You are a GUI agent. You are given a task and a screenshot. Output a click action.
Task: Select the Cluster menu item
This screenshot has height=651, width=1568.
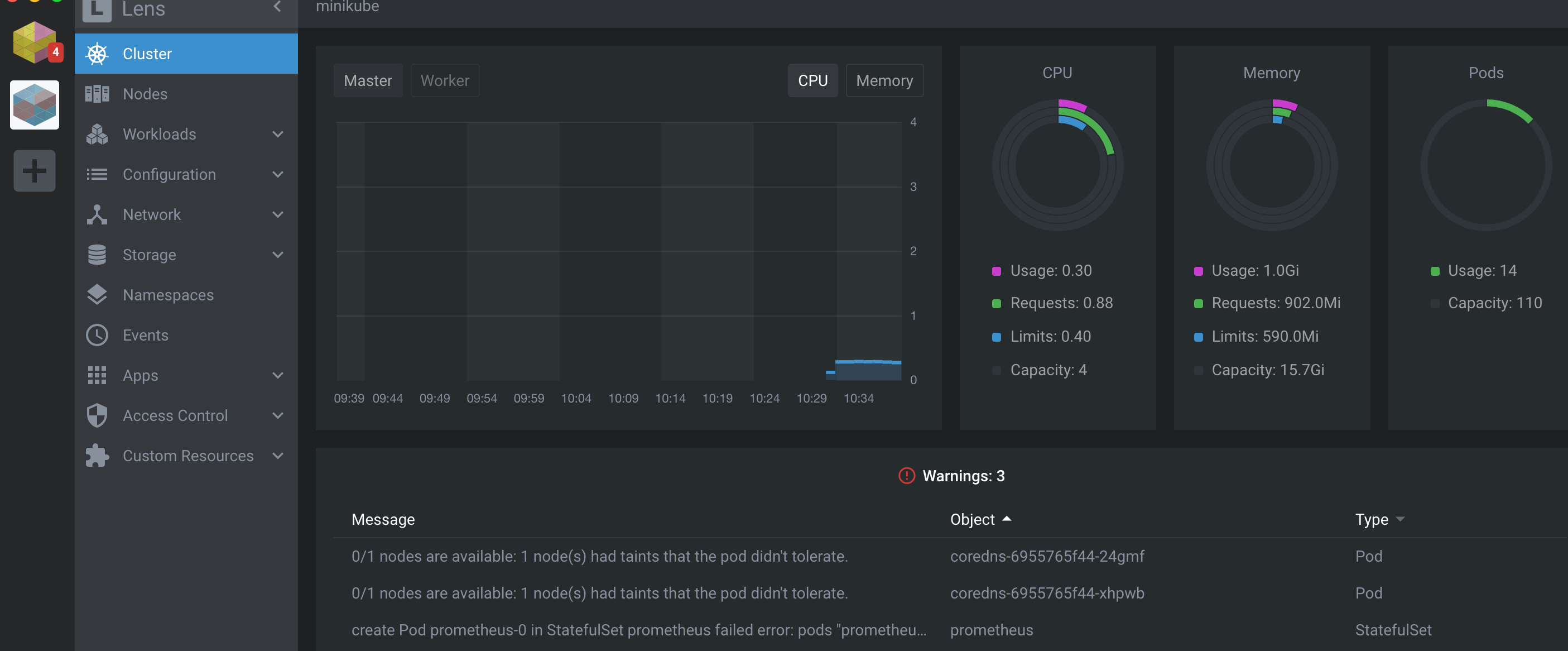point(147,54)
